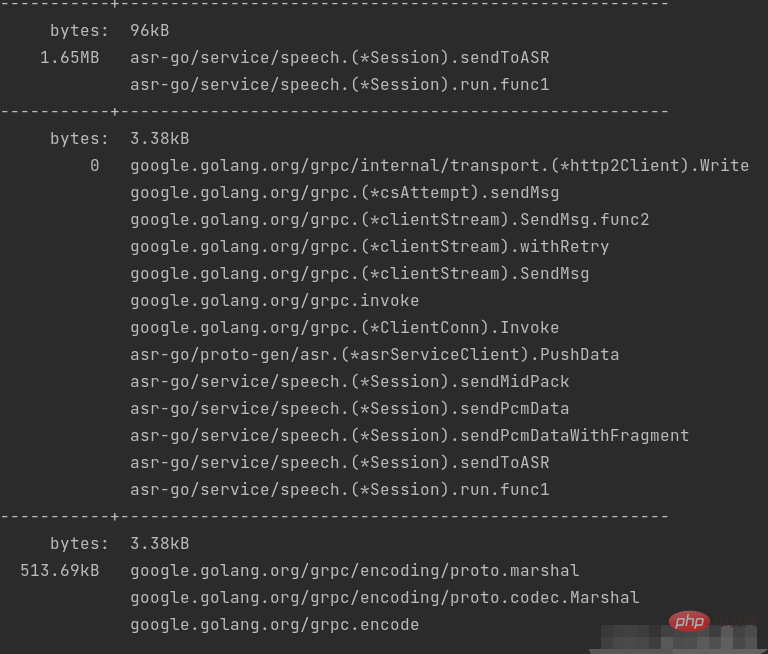
Task: Click the proto.marshal stack line
Action: [354, 571]
